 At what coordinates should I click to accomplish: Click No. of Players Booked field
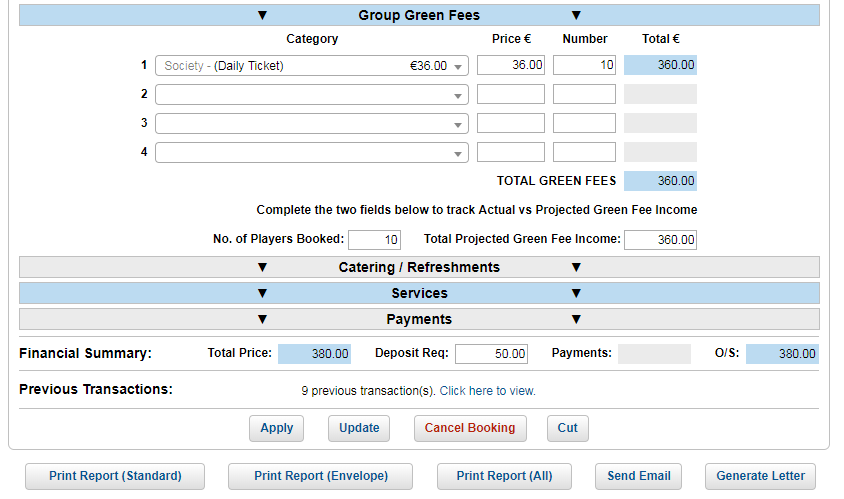tap(375, 240)
